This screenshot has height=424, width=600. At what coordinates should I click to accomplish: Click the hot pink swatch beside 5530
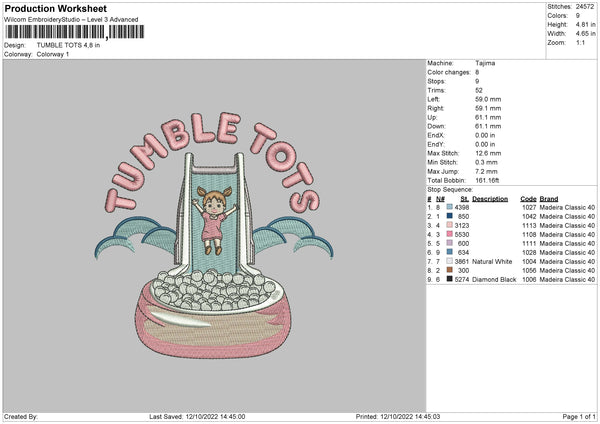click(450, 234)
